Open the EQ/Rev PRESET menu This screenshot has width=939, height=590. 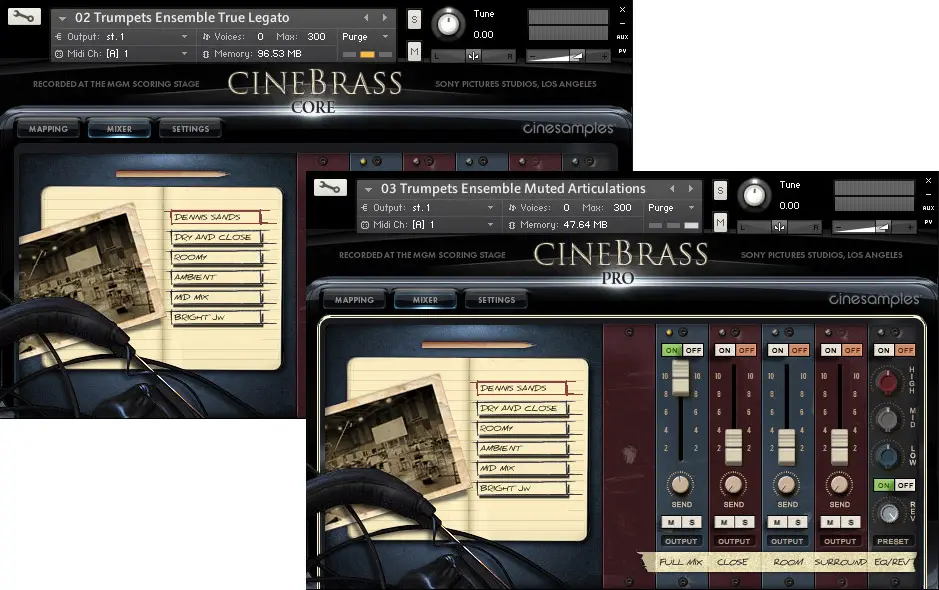coord(892,541)
